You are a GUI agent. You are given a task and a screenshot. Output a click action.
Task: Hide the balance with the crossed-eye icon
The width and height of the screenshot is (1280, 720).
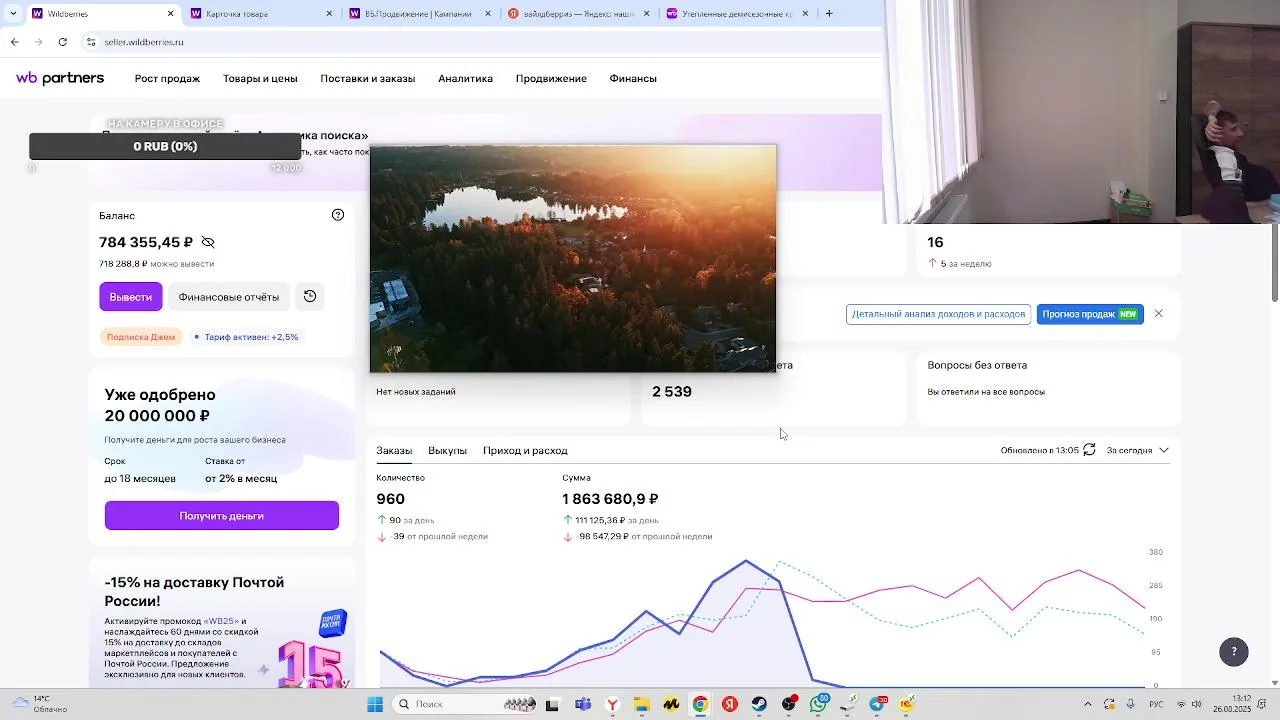coord(208,242)
